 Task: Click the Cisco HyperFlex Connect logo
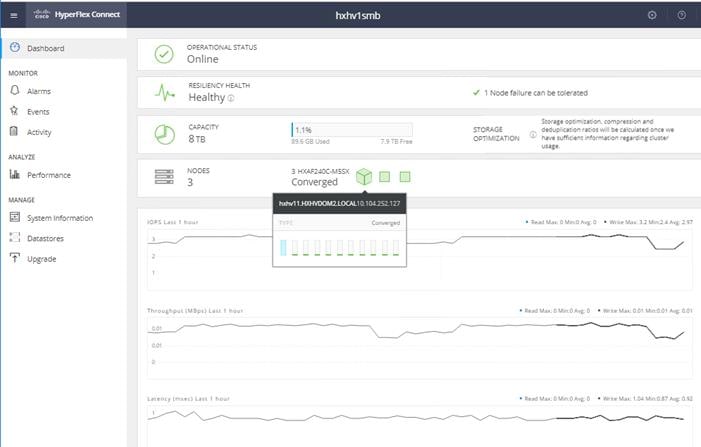tap(77, 15)
